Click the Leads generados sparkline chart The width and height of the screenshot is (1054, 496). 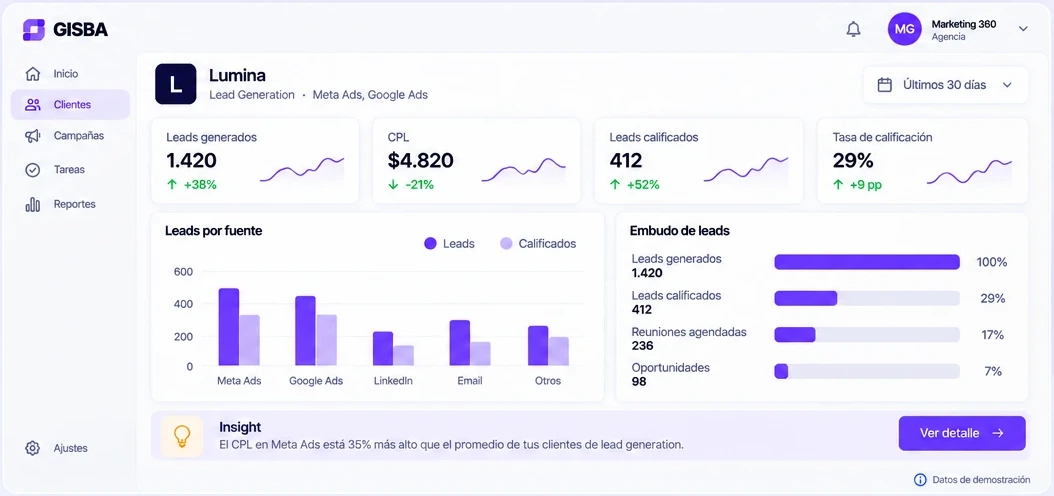tap(302, 170)
